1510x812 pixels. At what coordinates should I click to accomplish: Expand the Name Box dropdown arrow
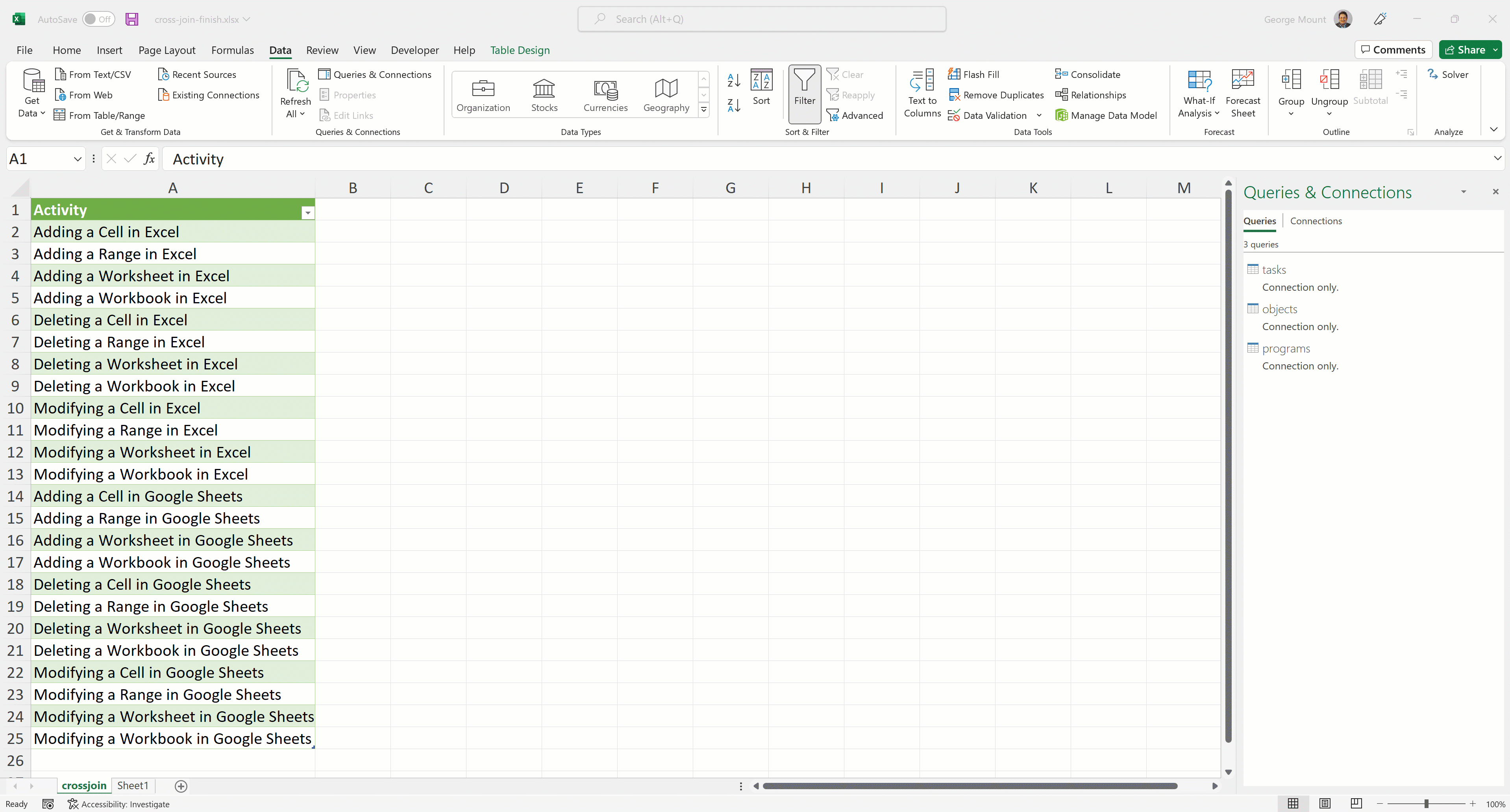(x=78, y=159)
